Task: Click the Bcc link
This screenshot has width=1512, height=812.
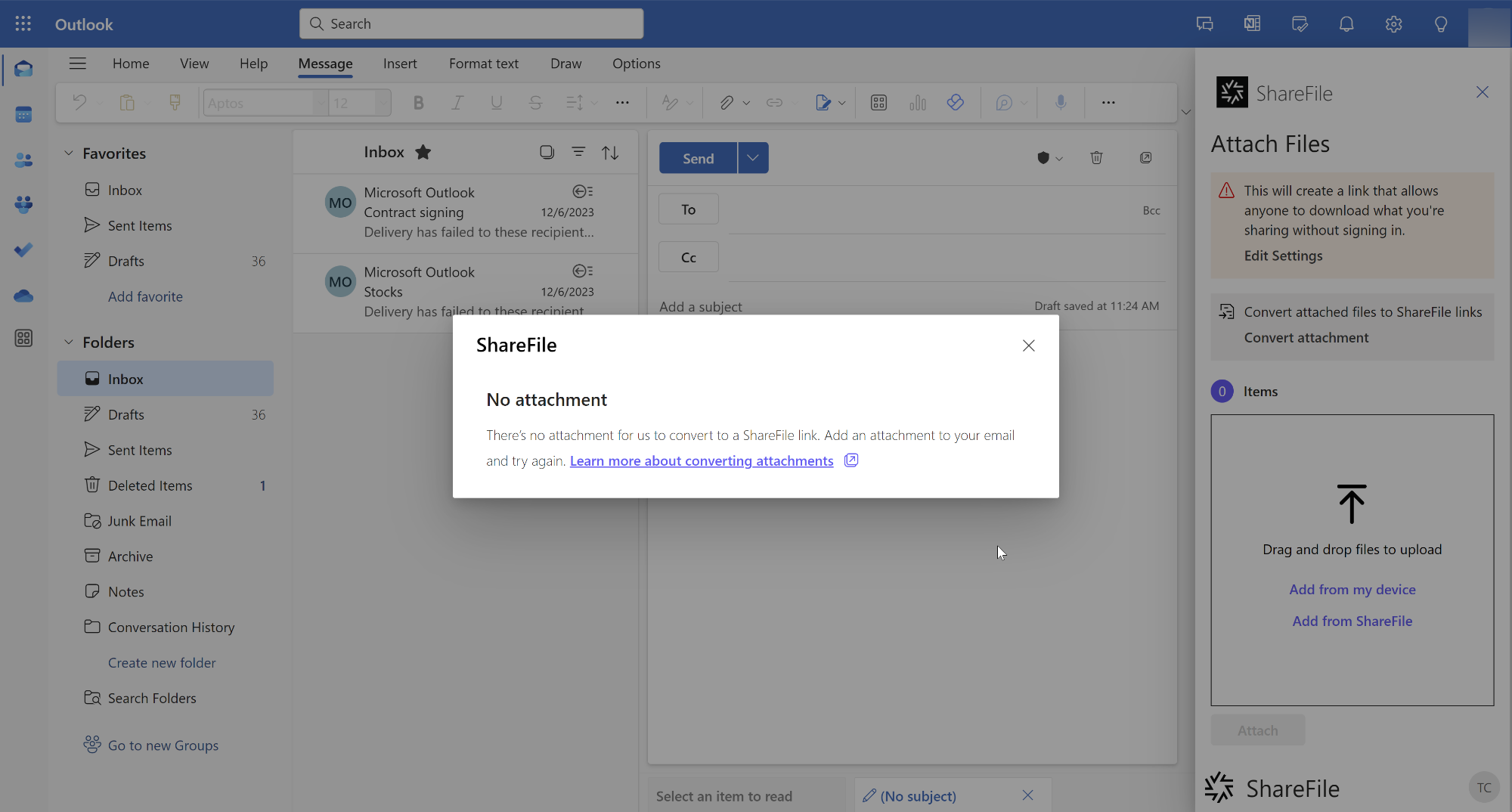Action: click(x=1151, y=210)
